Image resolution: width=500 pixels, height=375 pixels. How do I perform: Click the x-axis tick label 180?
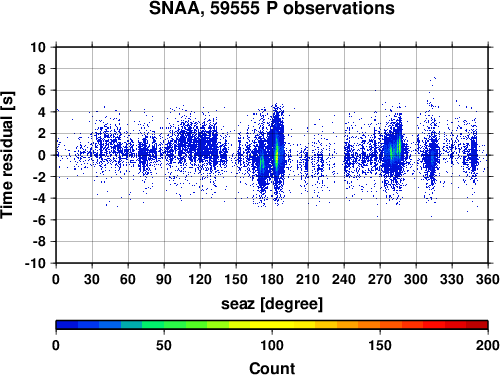click(272, 279)
